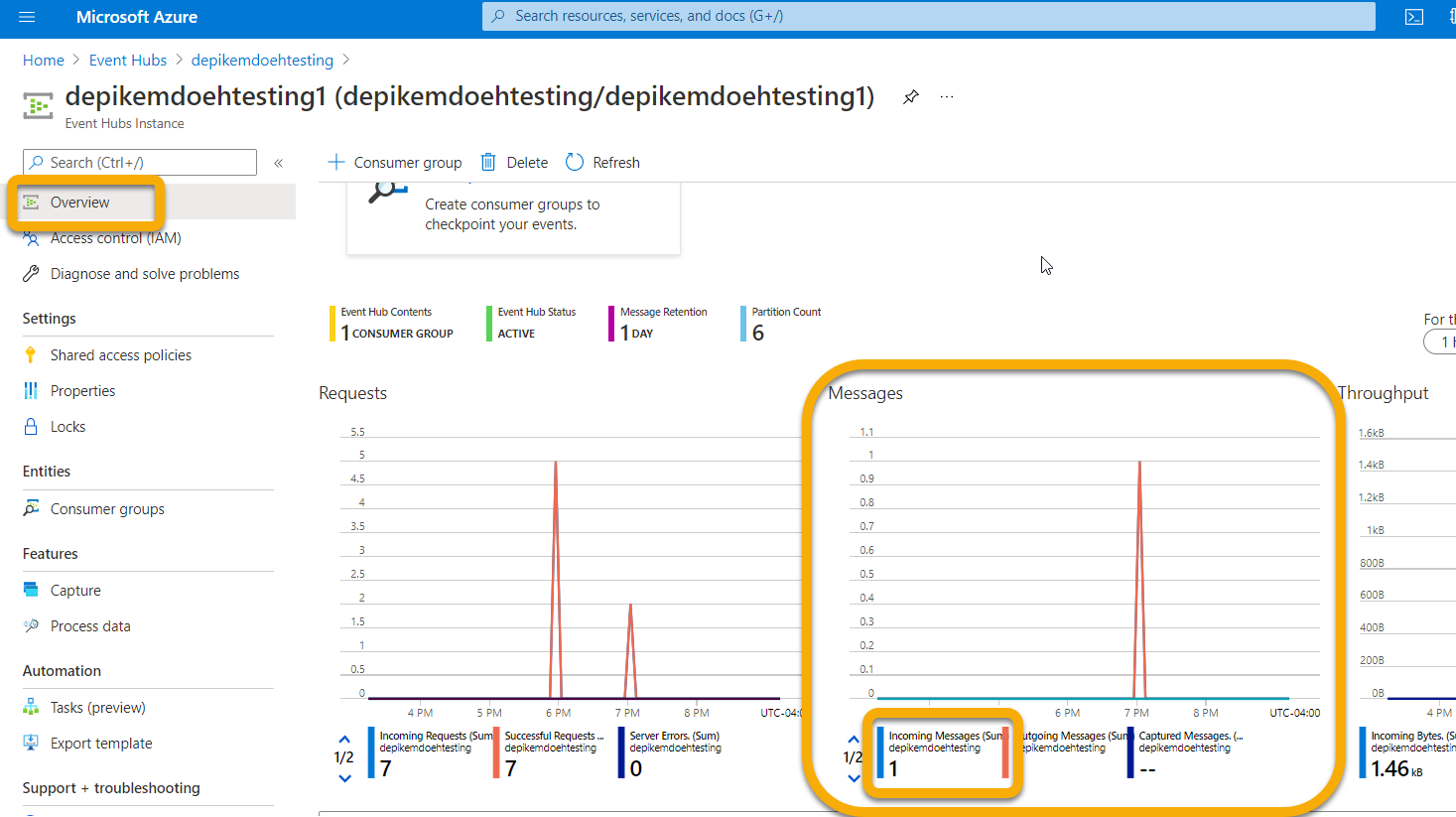Refresh the Event Hub overview
Viewport: 1456px width, 817px height.
click(x=602, y=163)
